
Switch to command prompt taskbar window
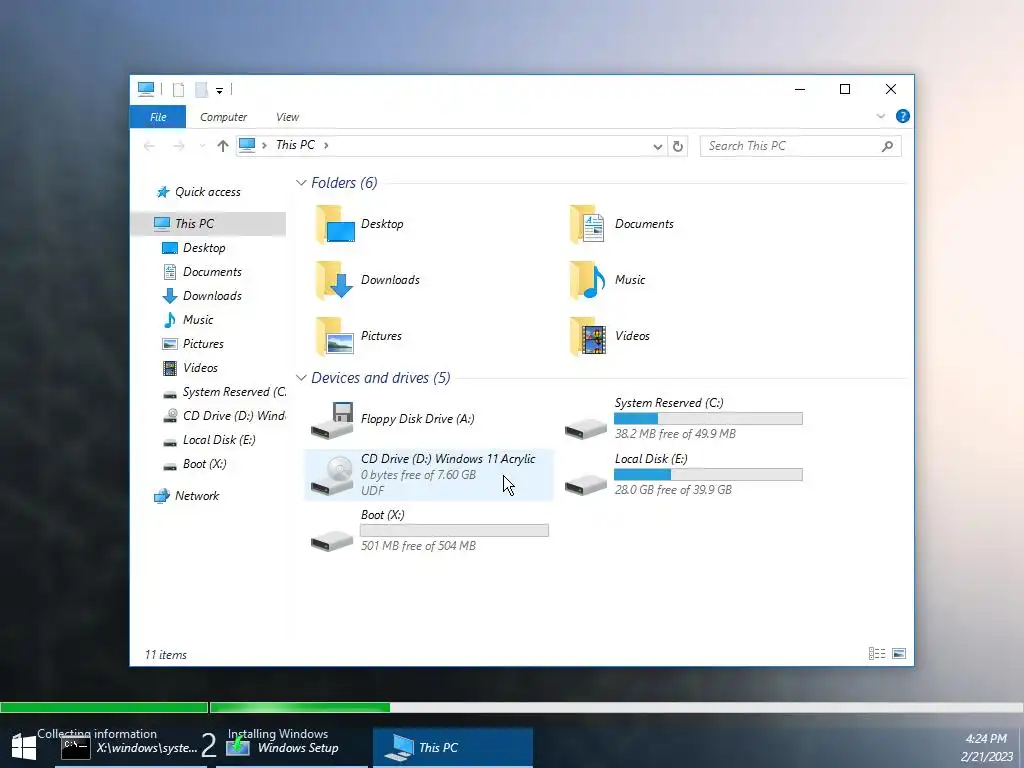[129, 748]
